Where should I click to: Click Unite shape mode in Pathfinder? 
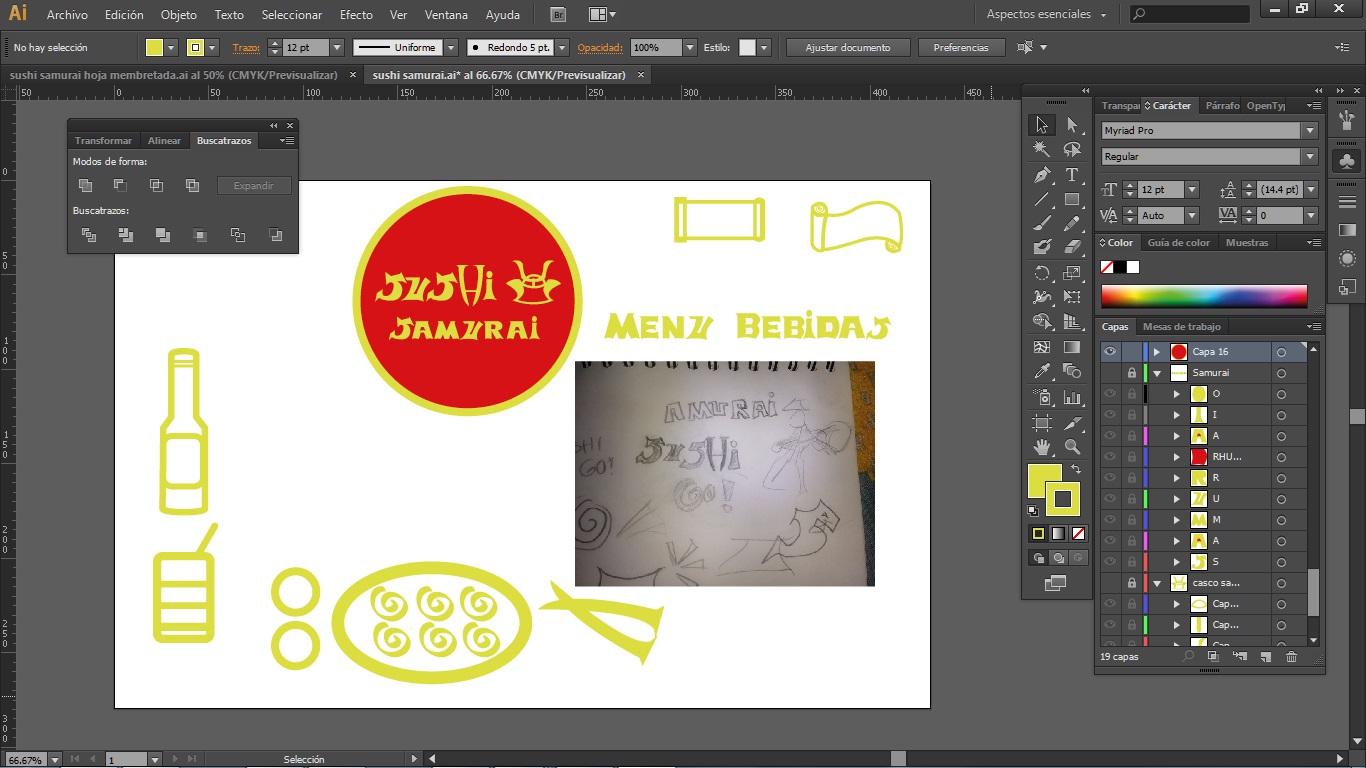click(86, 185)
